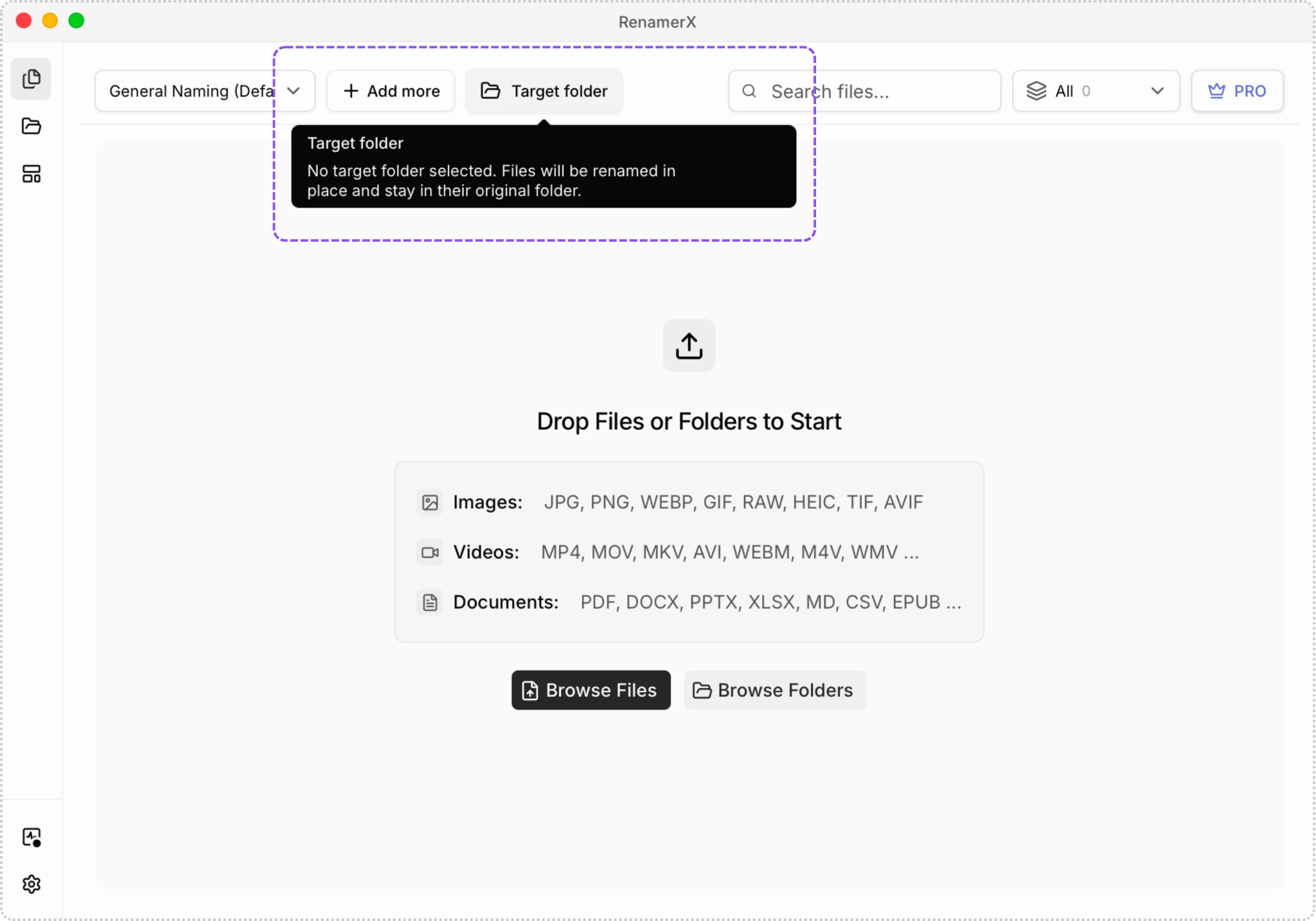Expand the General Naming dropdown
1316x921 pixels.
[x=205, y=91]
